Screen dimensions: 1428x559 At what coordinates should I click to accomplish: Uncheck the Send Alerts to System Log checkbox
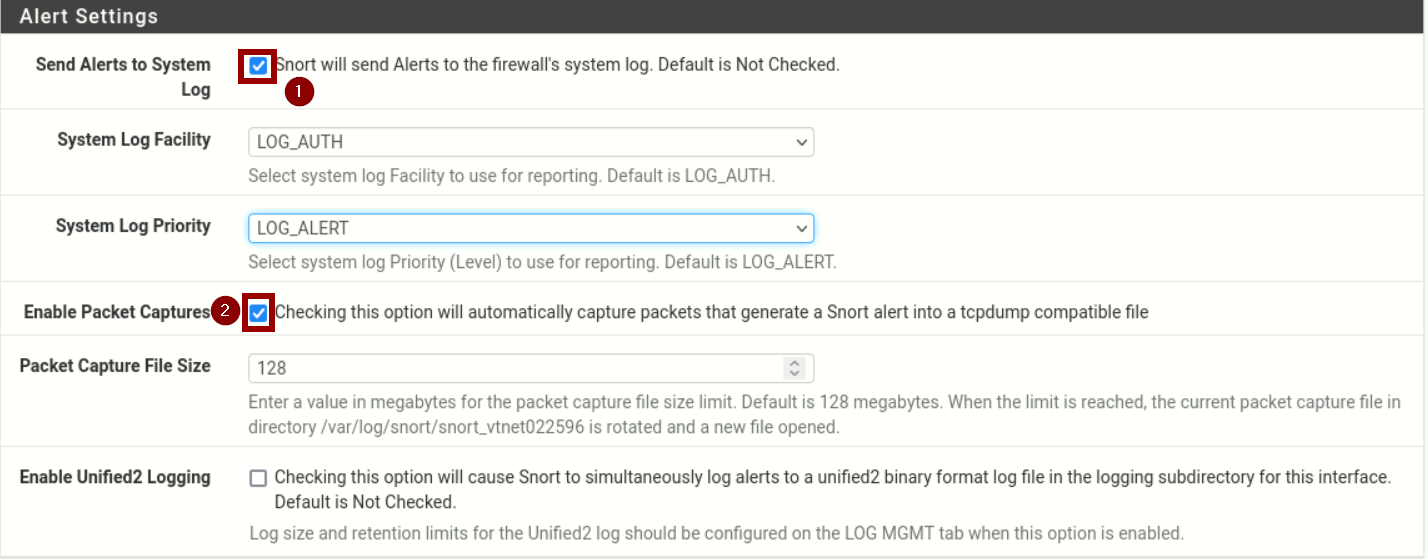pyautogui.click(x=258, y=66)
